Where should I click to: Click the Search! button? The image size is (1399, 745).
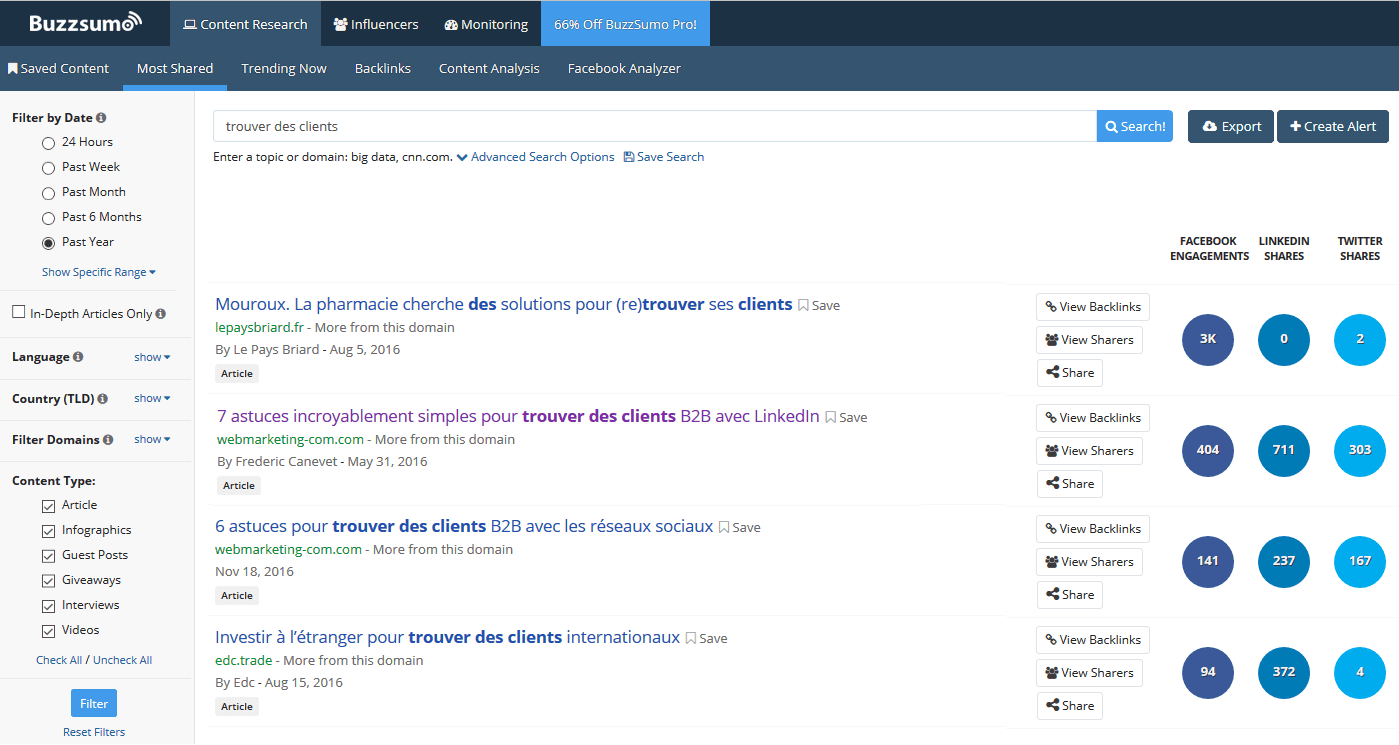click(x=1135, y=126)
